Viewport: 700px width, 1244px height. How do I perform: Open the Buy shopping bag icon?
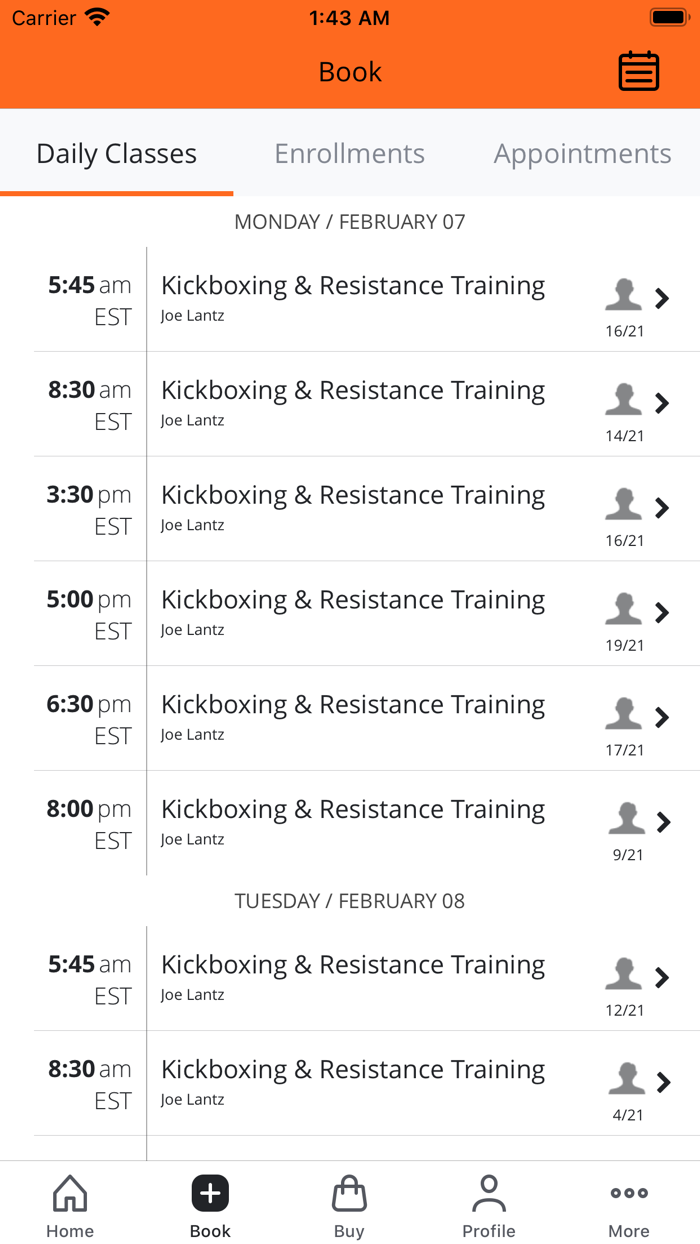[x=349, y=1192]
